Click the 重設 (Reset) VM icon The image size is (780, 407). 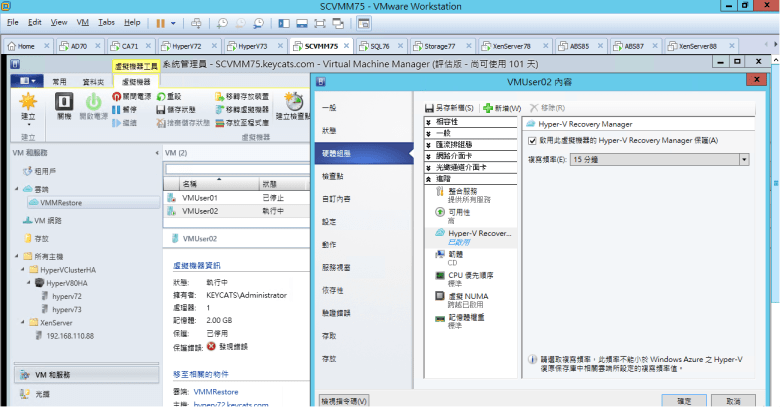coord(162,96)
